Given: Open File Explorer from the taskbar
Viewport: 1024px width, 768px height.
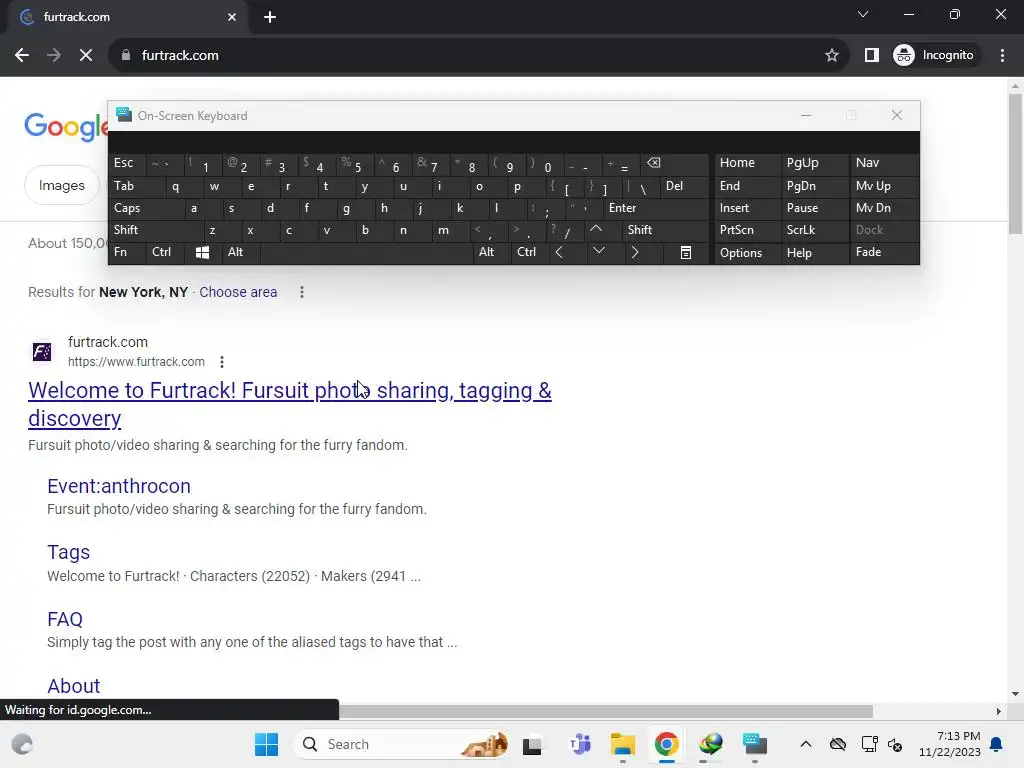Looking at the screenshot, I should click(622, 744).
